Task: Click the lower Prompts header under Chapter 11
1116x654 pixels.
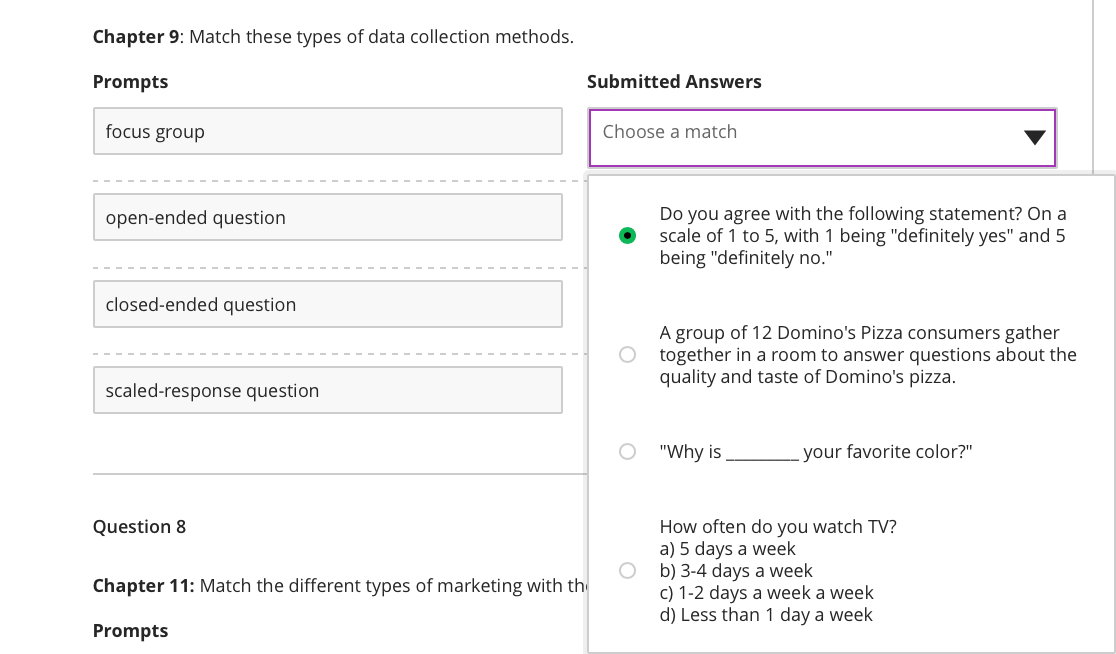Action: (130, 630)
